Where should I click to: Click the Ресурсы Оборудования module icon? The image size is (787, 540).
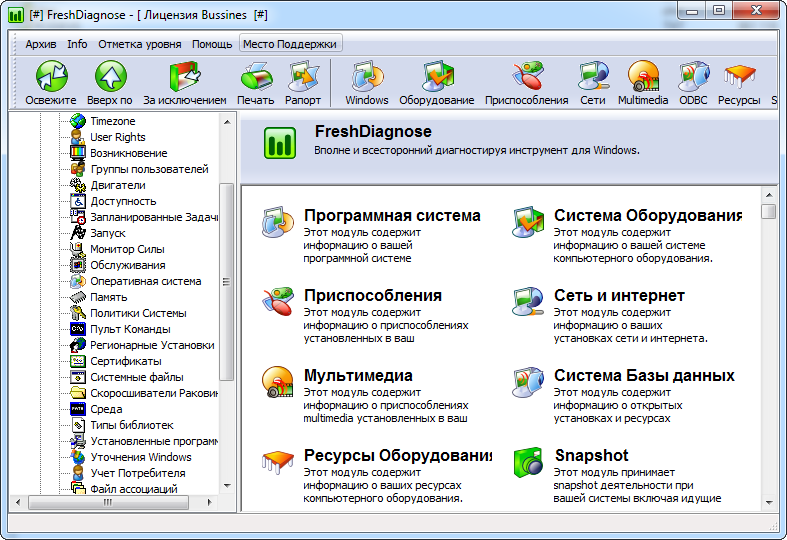tap(278, 462)
